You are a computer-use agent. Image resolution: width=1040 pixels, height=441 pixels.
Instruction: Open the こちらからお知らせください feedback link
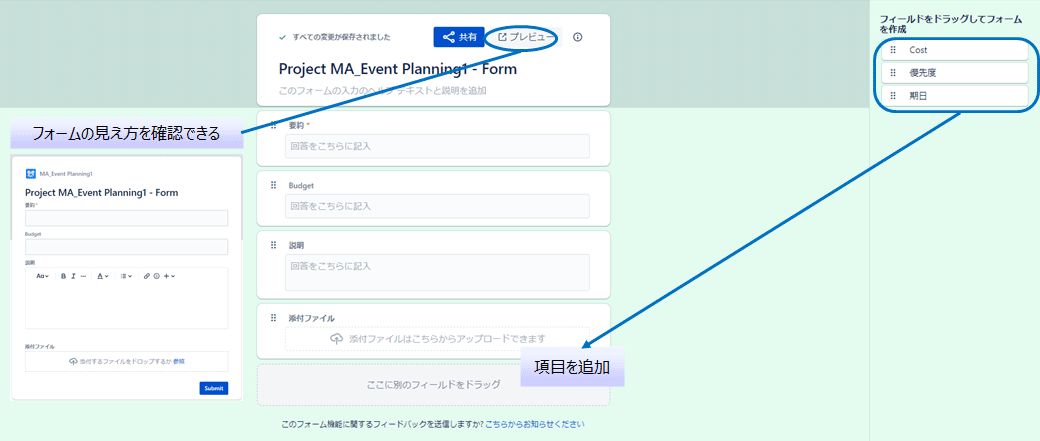point(534,424)
